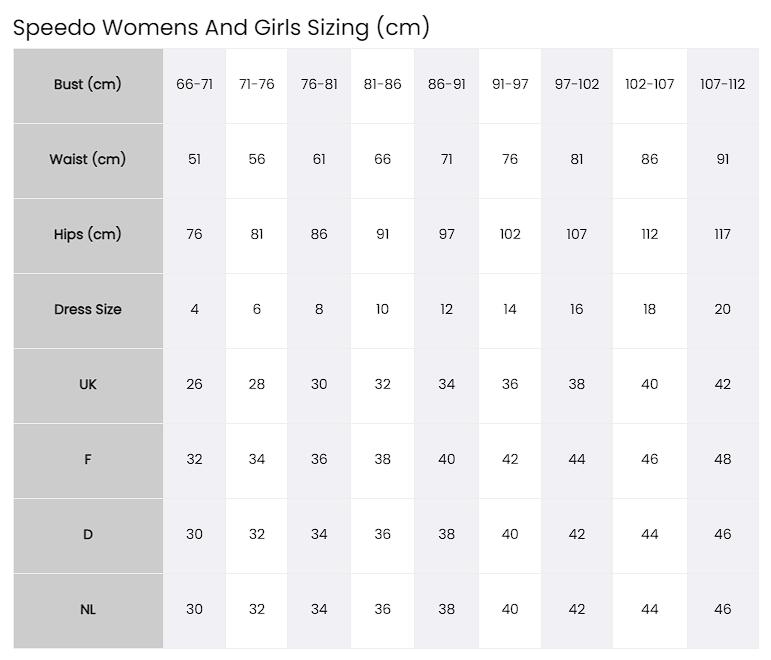
Task: Click the UK row header cell
Action: click(88, 386)
